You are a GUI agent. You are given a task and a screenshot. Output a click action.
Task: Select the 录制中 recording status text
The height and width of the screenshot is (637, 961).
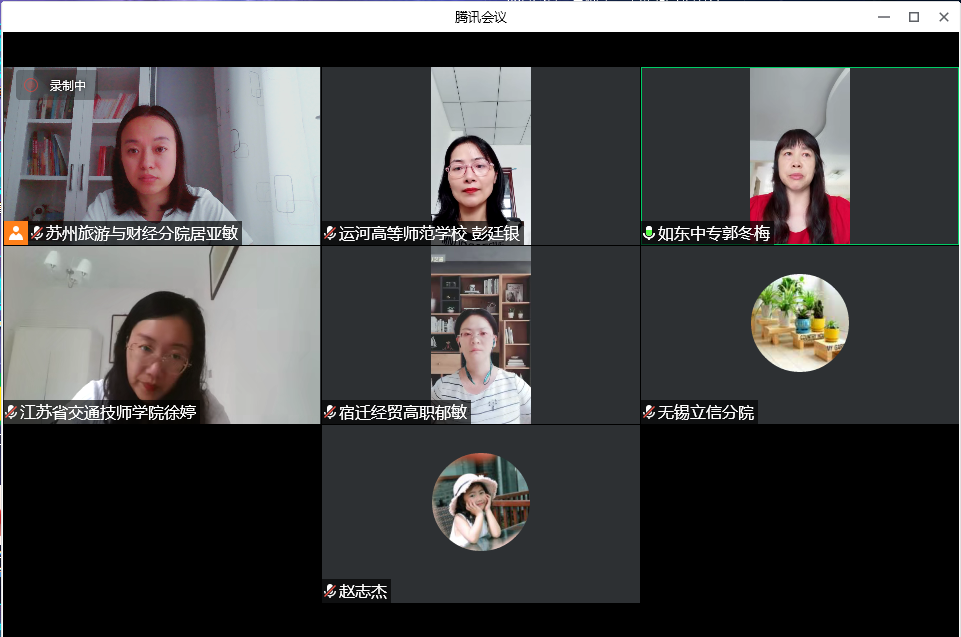coord(68,86)
